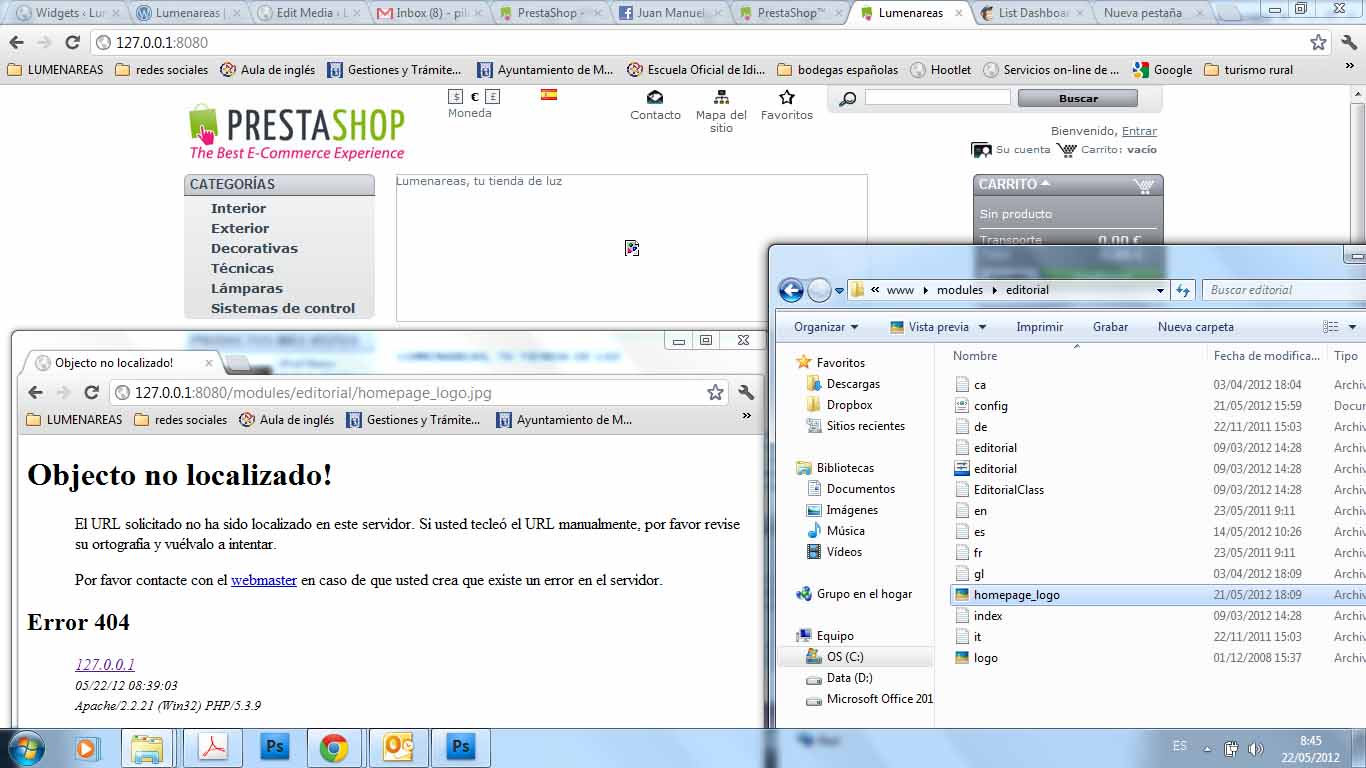Show hidden bookmarks in the 404 window
The image size is (1366, 768).
tap(746, 416)
